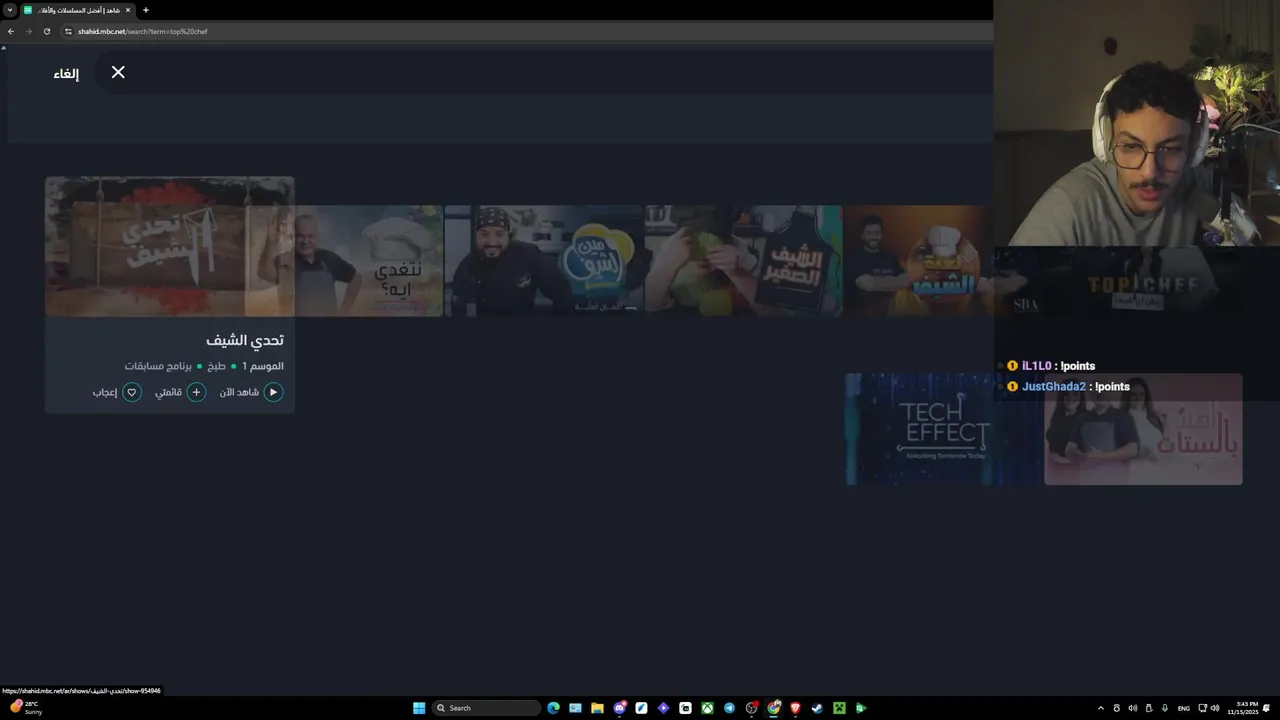Open the chef with bandana show thumbnail
This screenshot has width=1280, height=720.
tap(544, 261)
